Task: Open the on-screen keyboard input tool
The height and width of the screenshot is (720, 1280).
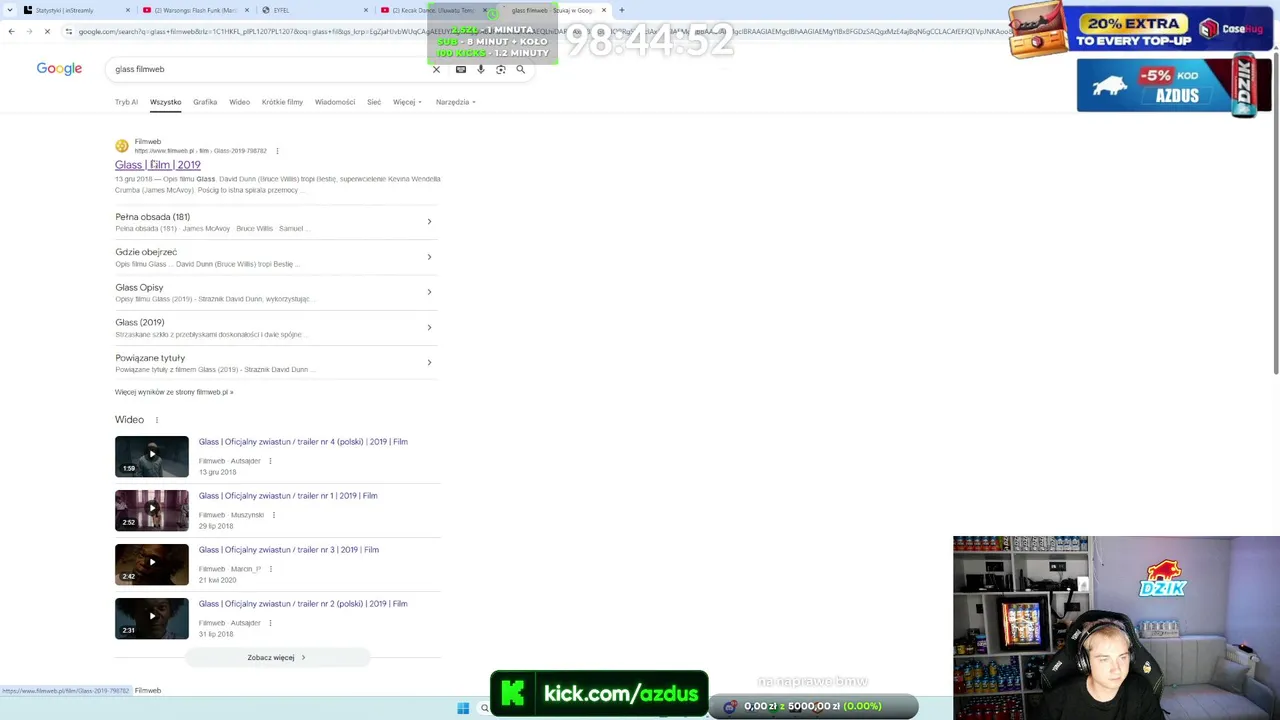Action: [x=460, y=69]
